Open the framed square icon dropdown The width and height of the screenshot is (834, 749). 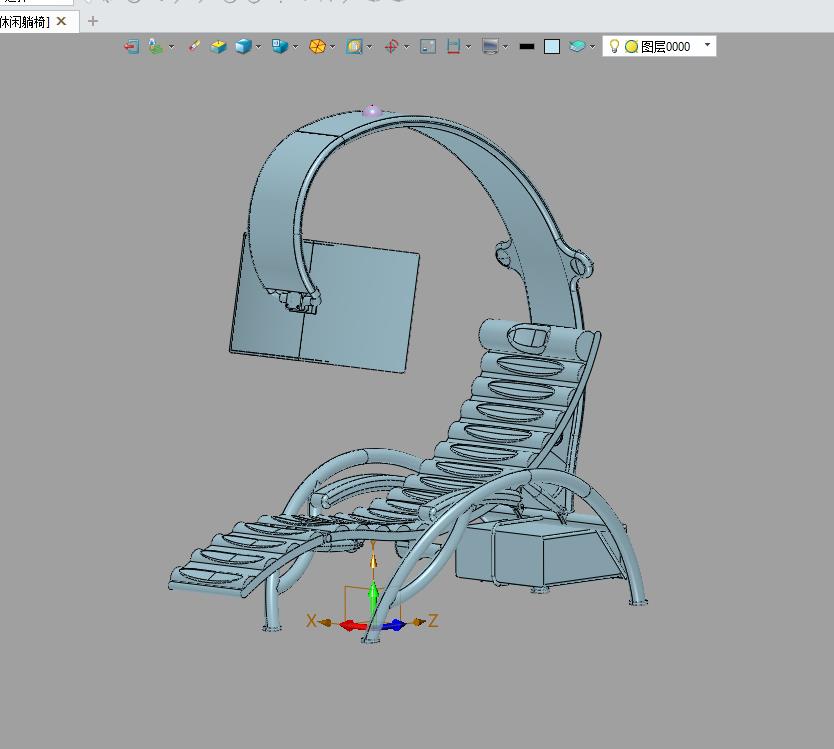point(369,47)
